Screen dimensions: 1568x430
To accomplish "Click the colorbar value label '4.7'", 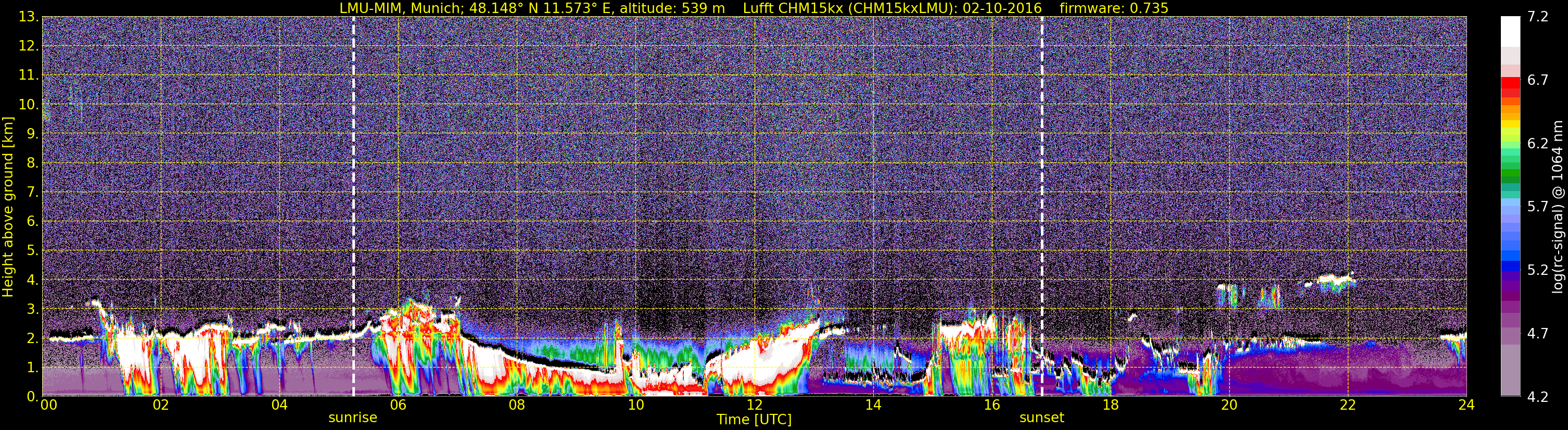I will tap(1538, 334).
